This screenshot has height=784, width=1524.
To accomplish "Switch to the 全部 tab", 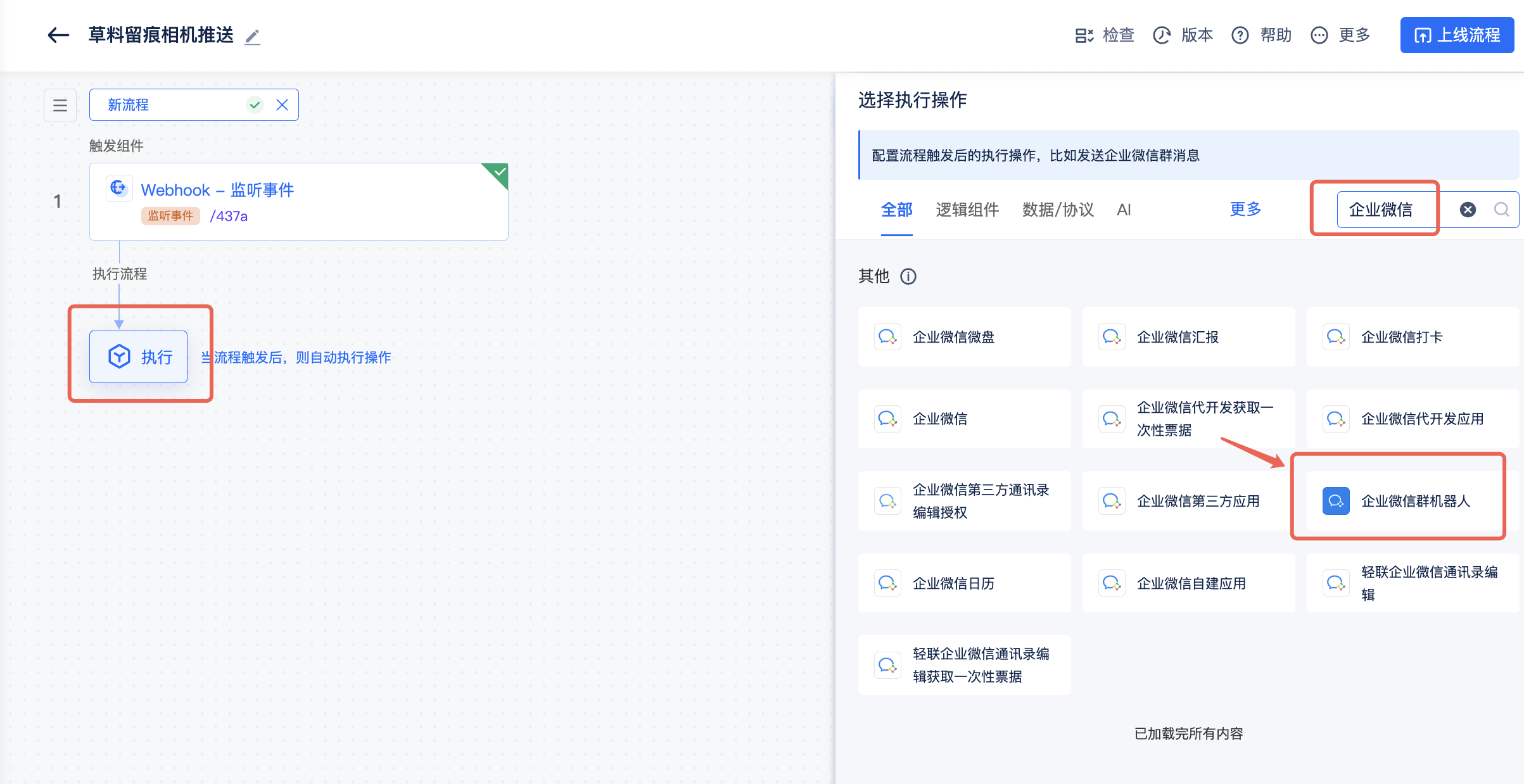I will coord(896,210).
